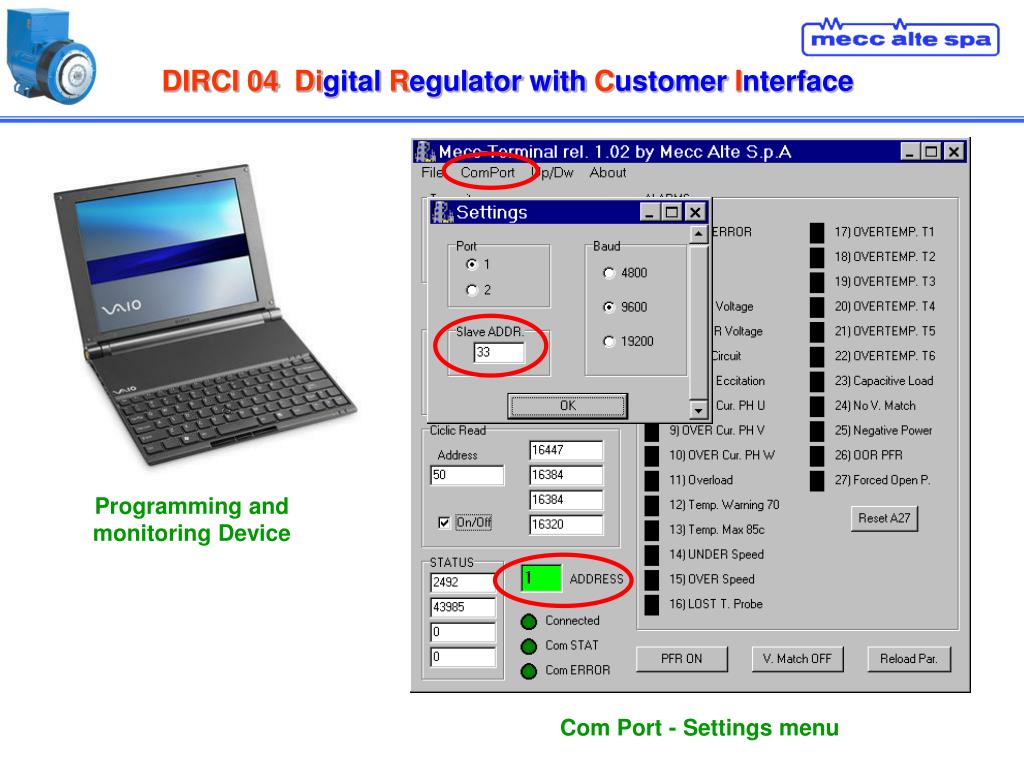Click alarm indicator 20) OVERTEMP. T4
The height and width of the screenshot is (768, 1024).
[816, 307]
